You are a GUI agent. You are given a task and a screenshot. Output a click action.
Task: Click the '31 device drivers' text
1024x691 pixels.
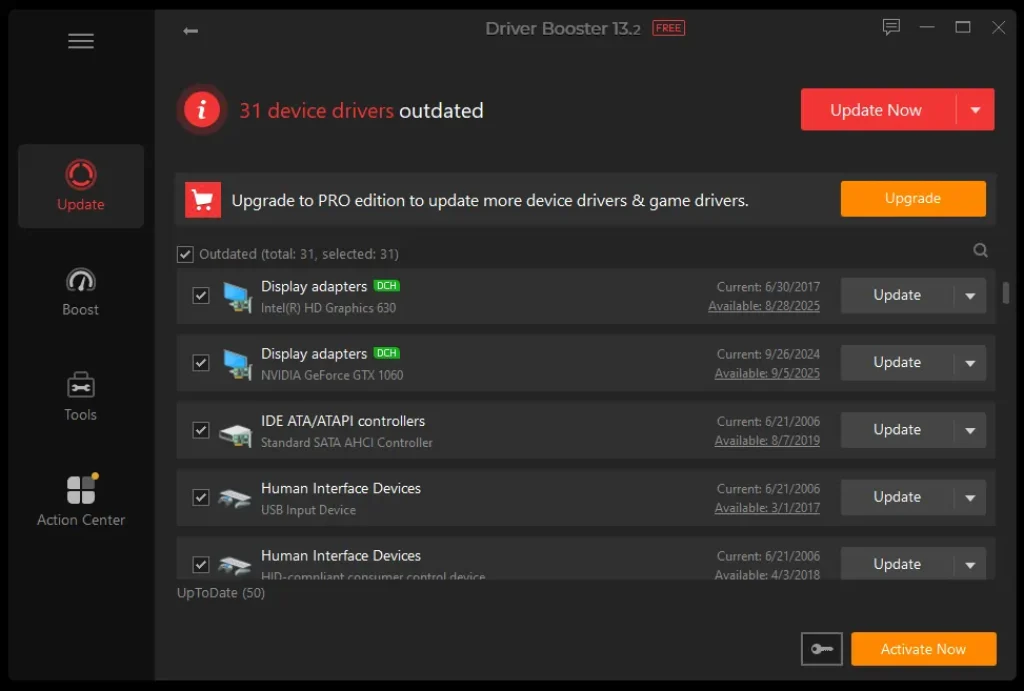coord(317,110)
